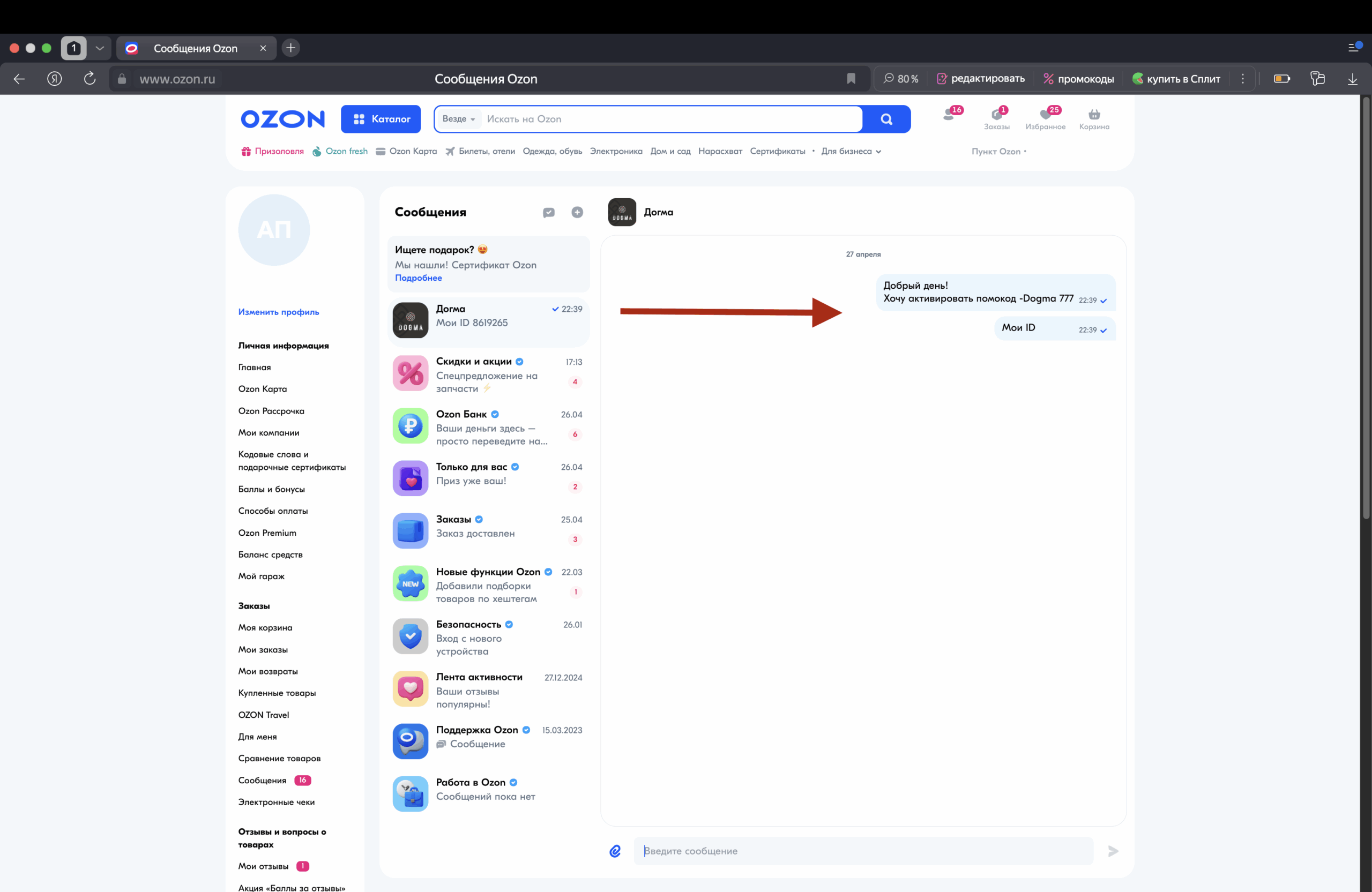The width and height of the screenshot is (1372, 892).
Task: Open Сертификаты link
Action: [x=777, y=152]
